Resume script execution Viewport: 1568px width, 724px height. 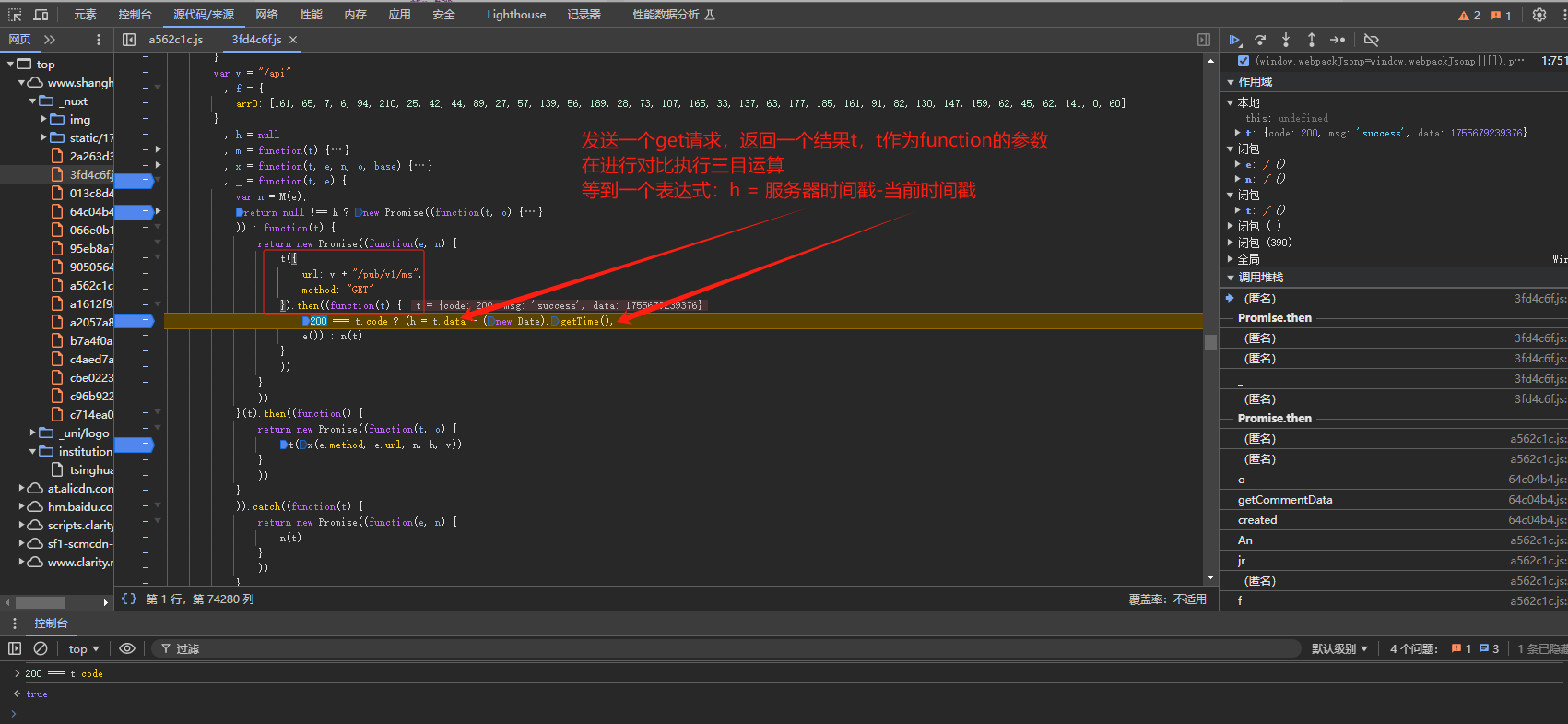1235,40
